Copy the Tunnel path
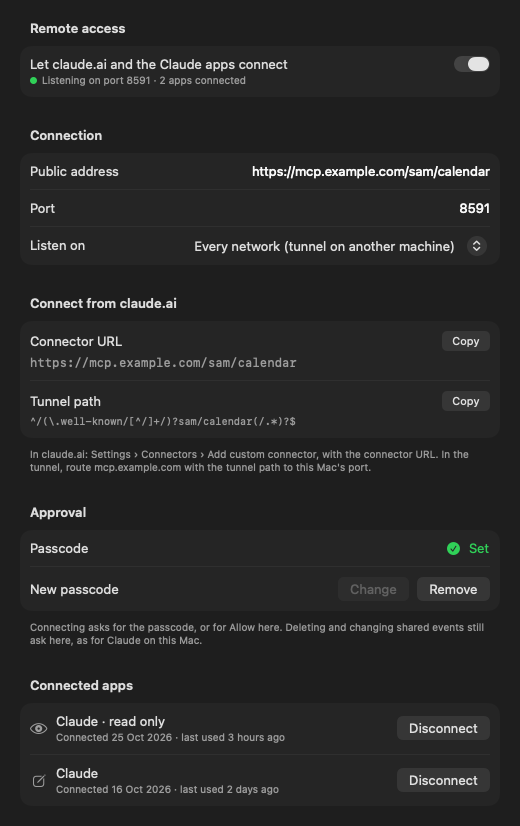Screen dimensions: 520x826 pyautogui.click(x=466, y=401)
